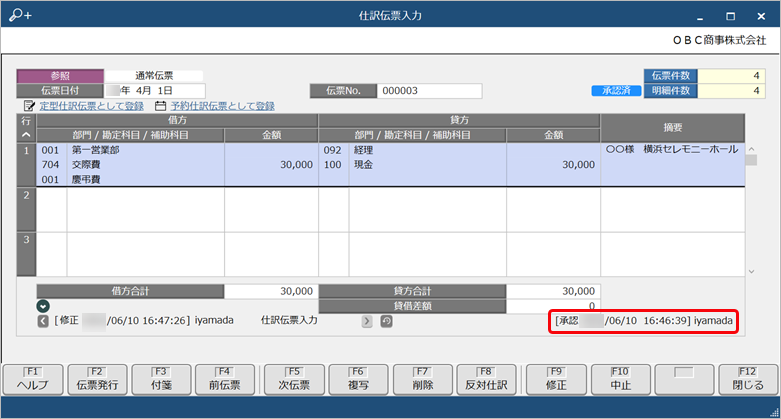
Task: Click the table scrollbar up arrow
Action: tap(751, 149)
